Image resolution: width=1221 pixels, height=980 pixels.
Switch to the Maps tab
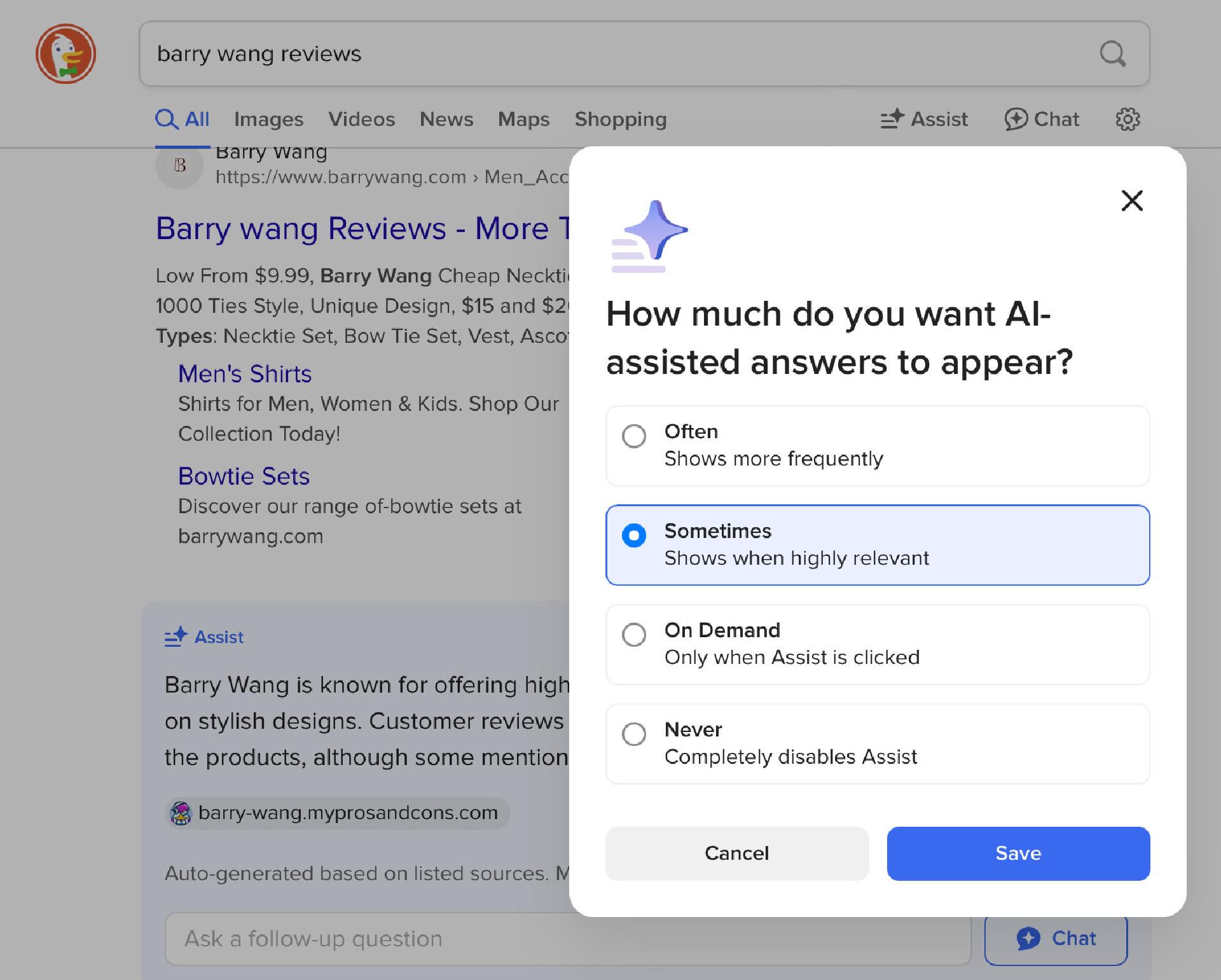click(523, 119)
